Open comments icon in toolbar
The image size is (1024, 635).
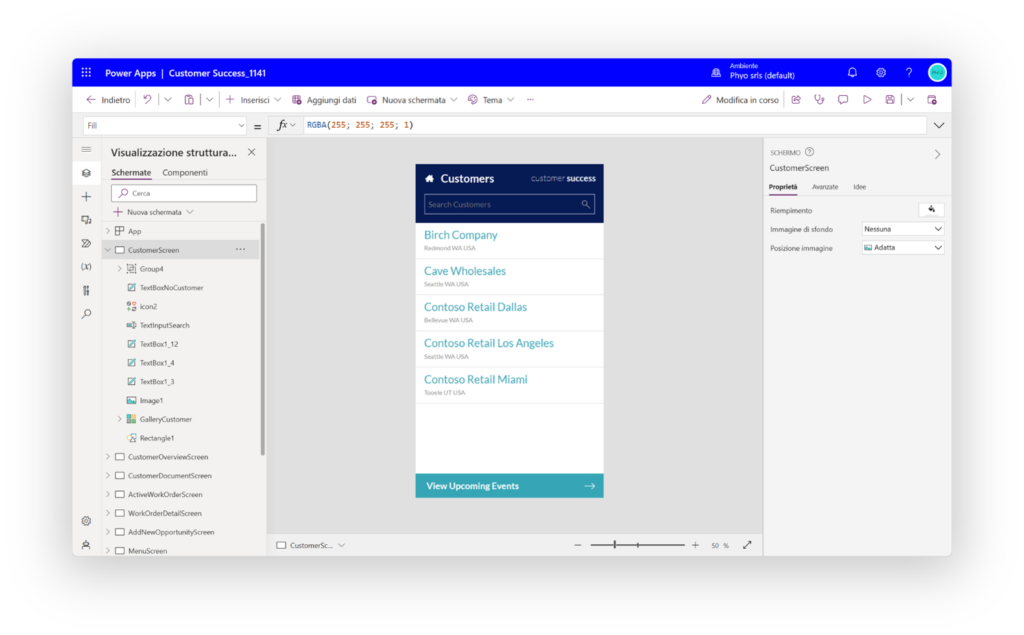point(843,99)
